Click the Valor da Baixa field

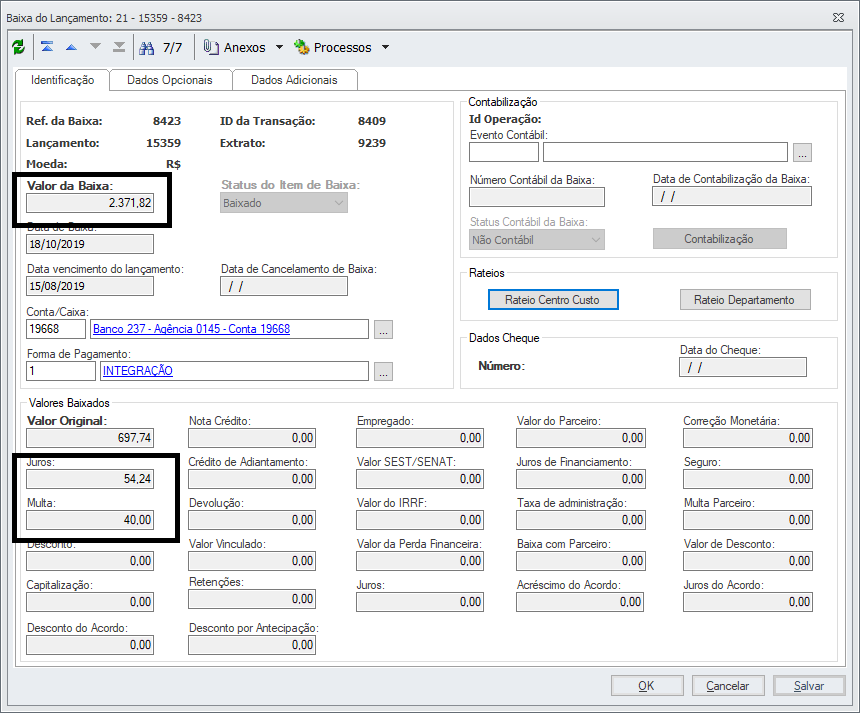pos(90,203)
